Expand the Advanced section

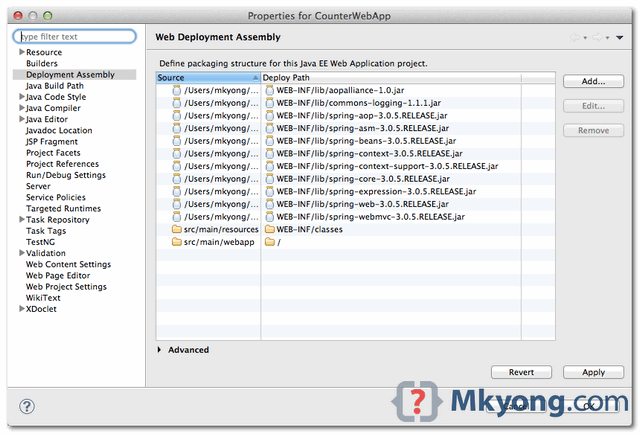[x=160, y=350]
